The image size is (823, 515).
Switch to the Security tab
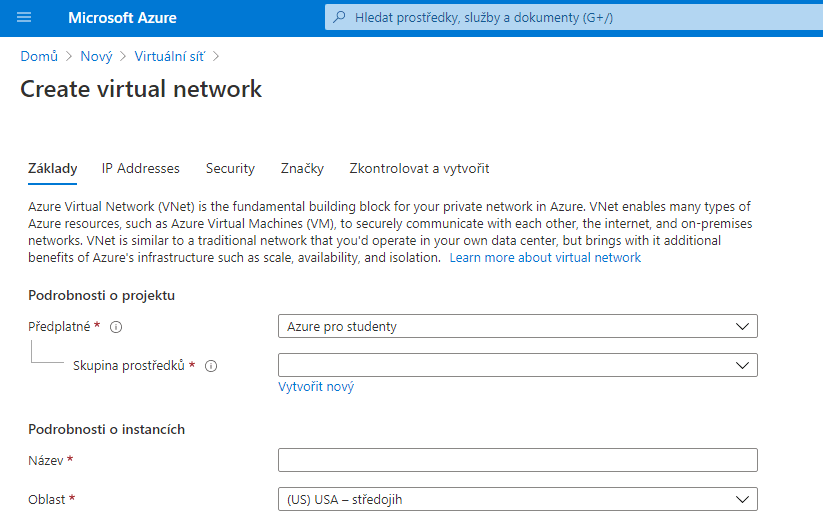230,169
